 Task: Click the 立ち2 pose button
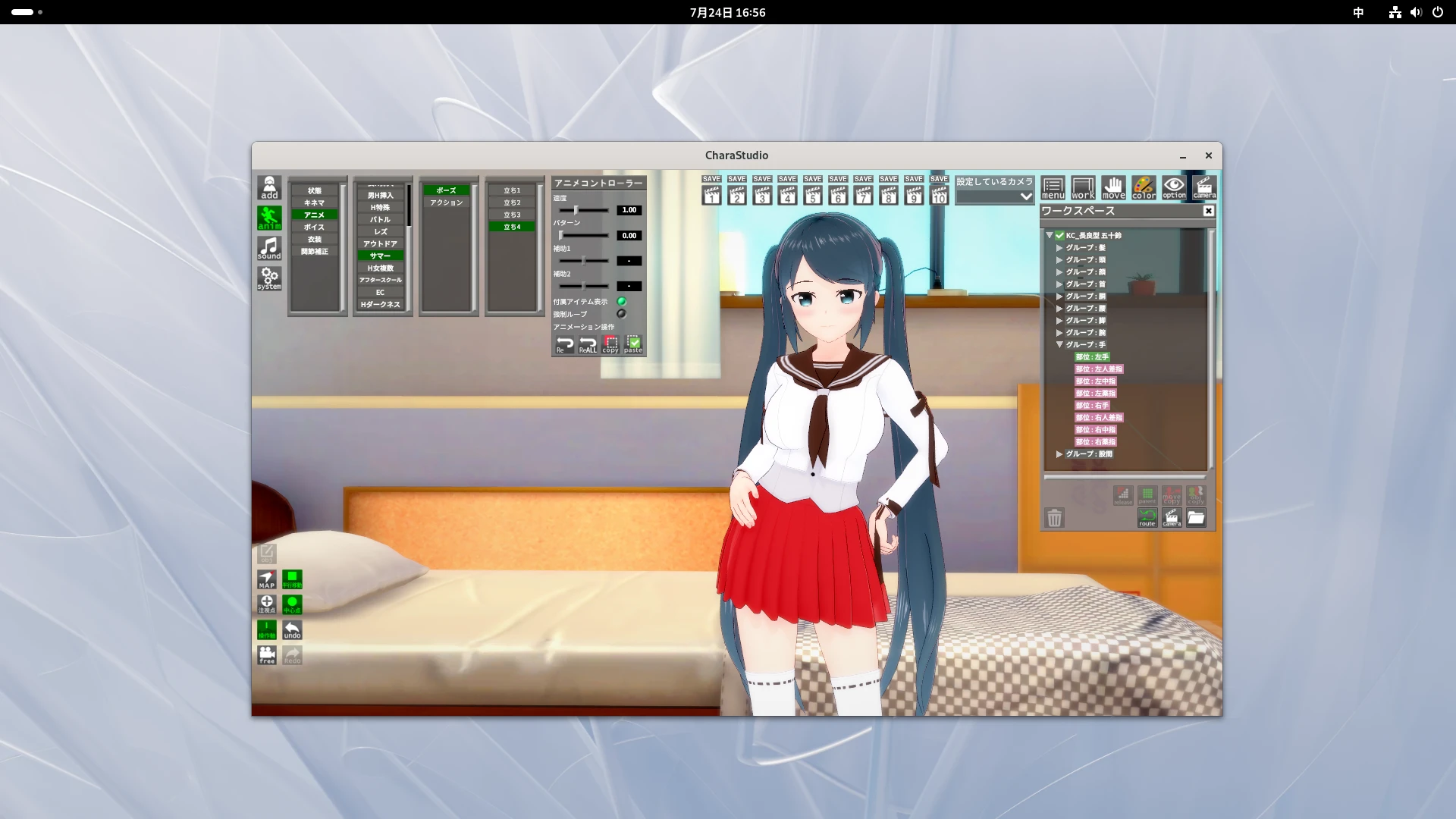point(513,203)
